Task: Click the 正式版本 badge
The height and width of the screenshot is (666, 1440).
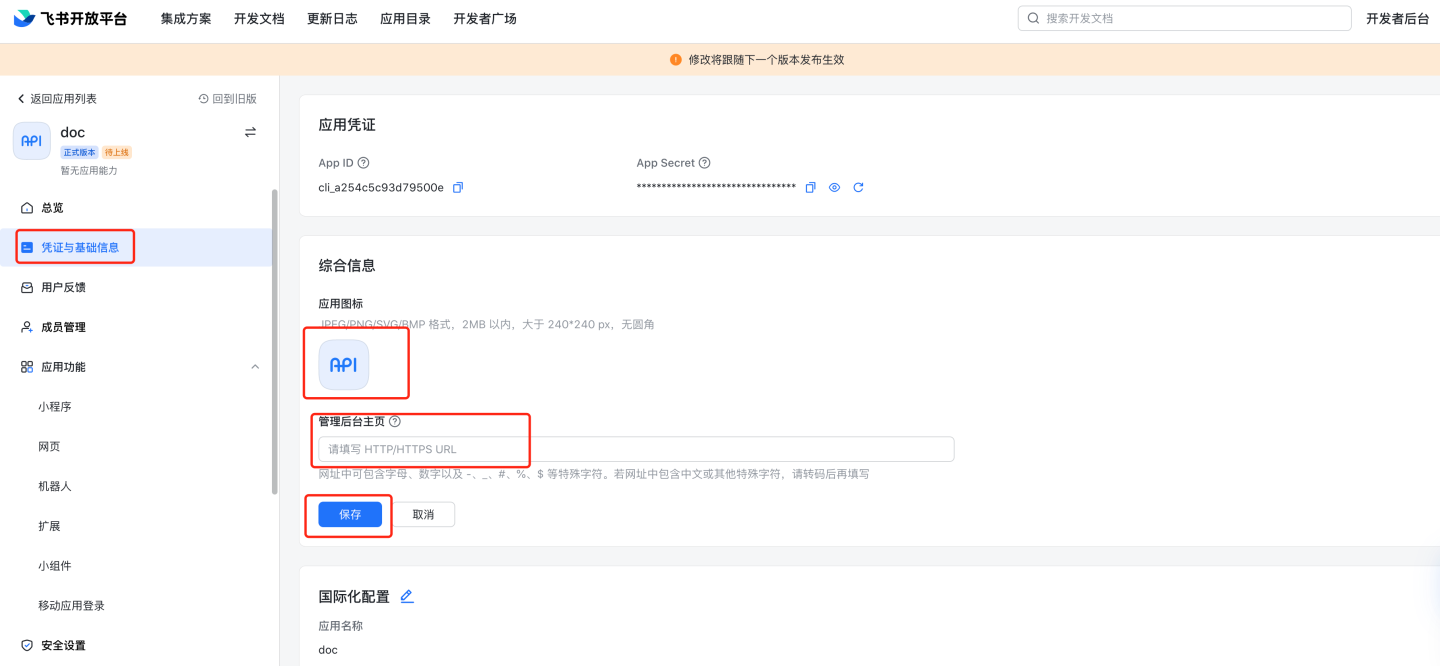Action: (x=79, y=152)
